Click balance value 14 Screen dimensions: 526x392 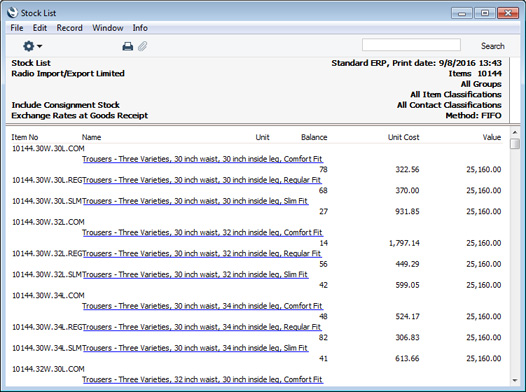pyautogui.click(x=323, y=243)
